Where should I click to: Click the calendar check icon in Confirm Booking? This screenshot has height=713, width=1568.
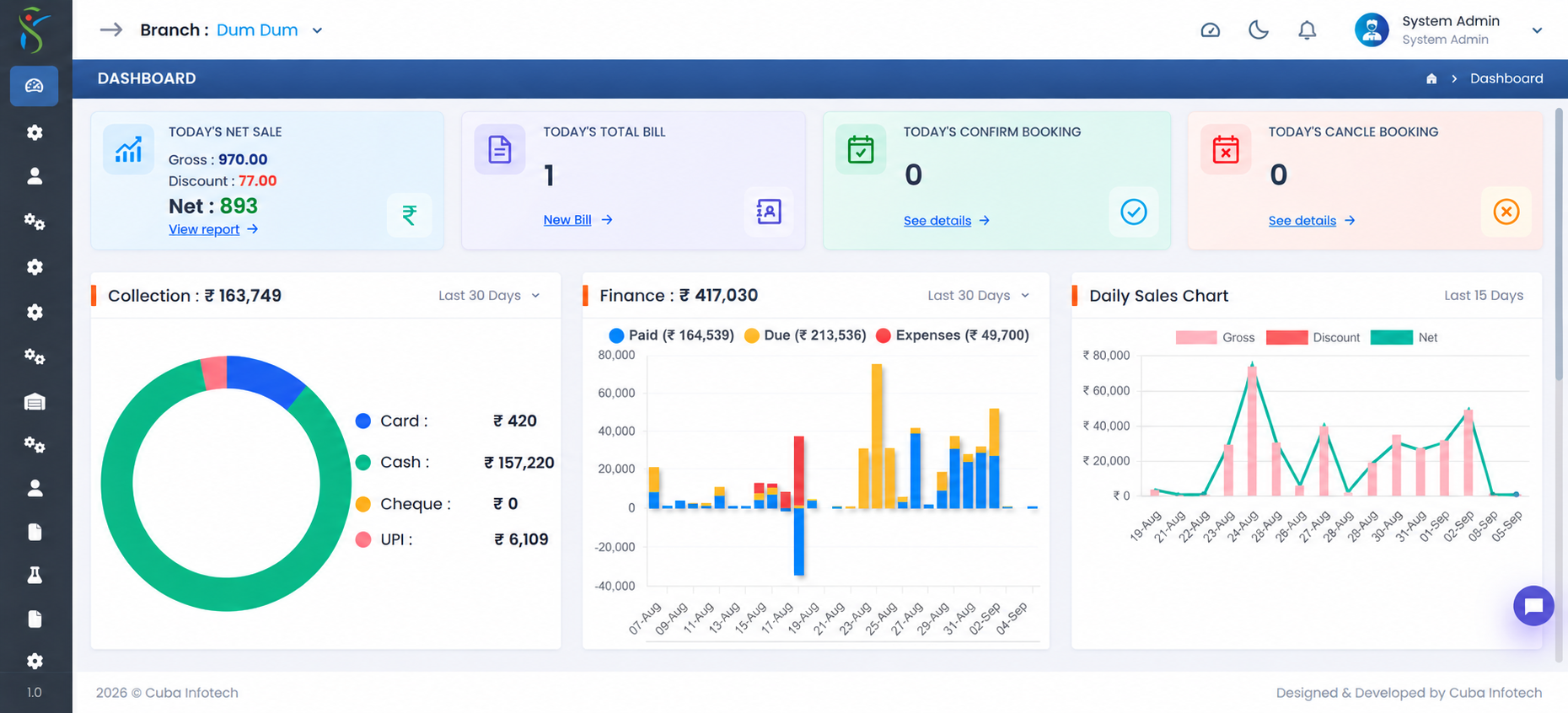click(861, 149)
